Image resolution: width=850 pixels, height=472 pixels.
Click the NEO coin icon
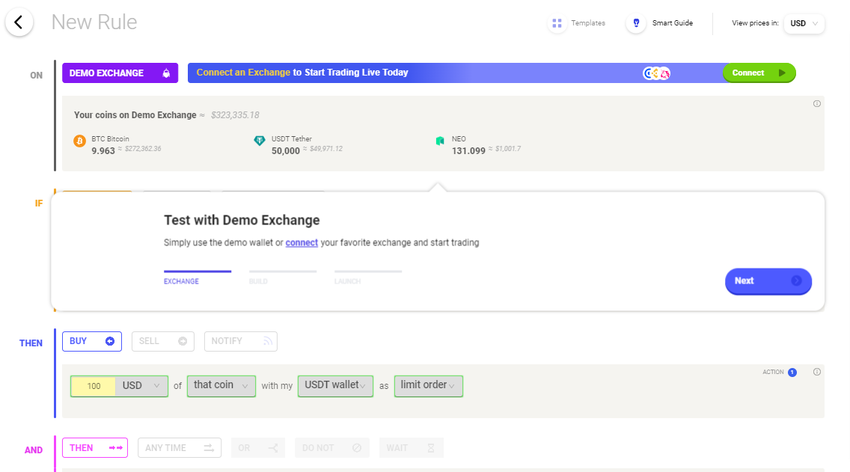(x=439, y=142)
